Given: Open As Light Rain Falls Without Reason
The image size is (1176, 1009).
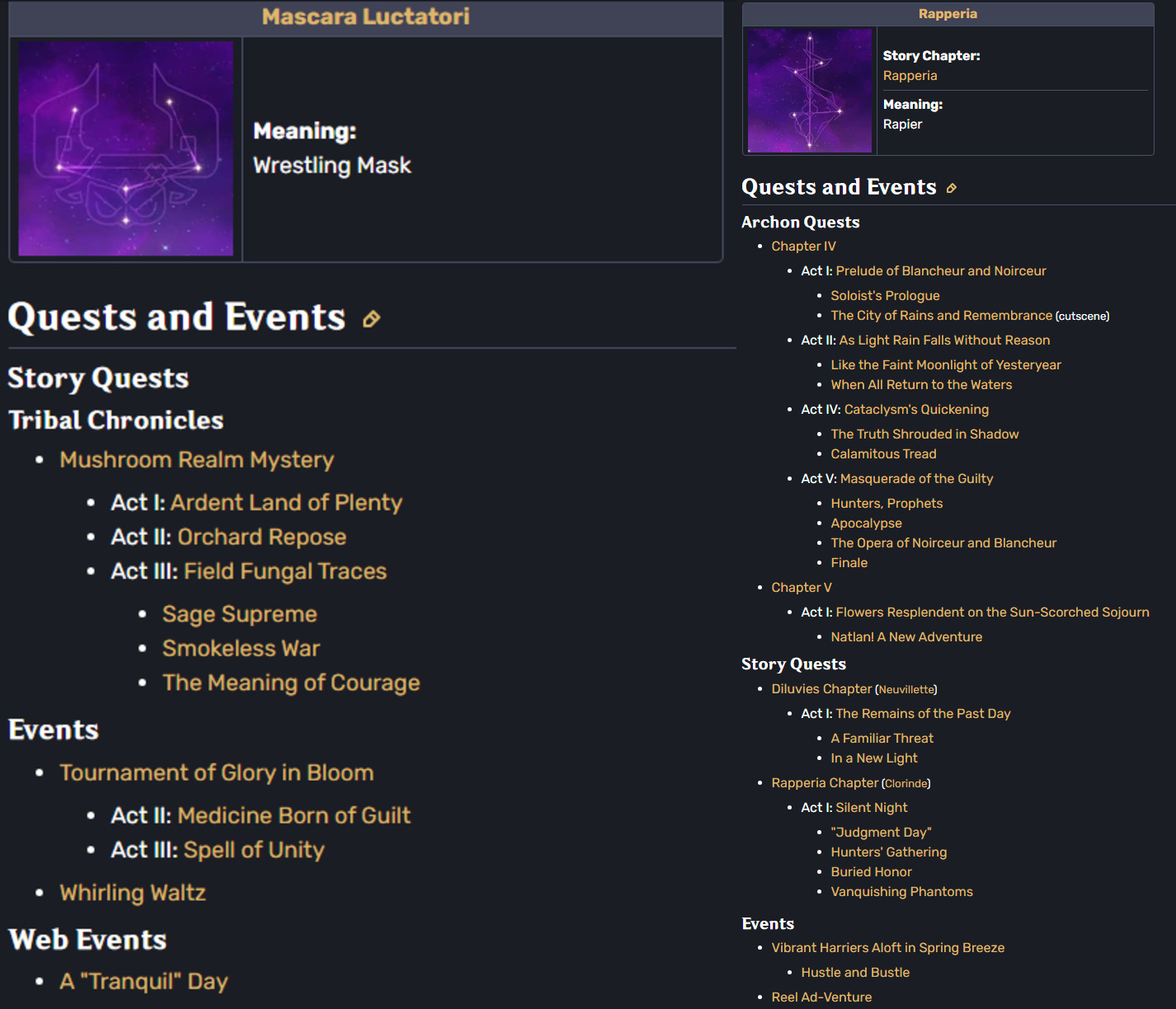Looking at the screenshot, I should tap(945, 340).
